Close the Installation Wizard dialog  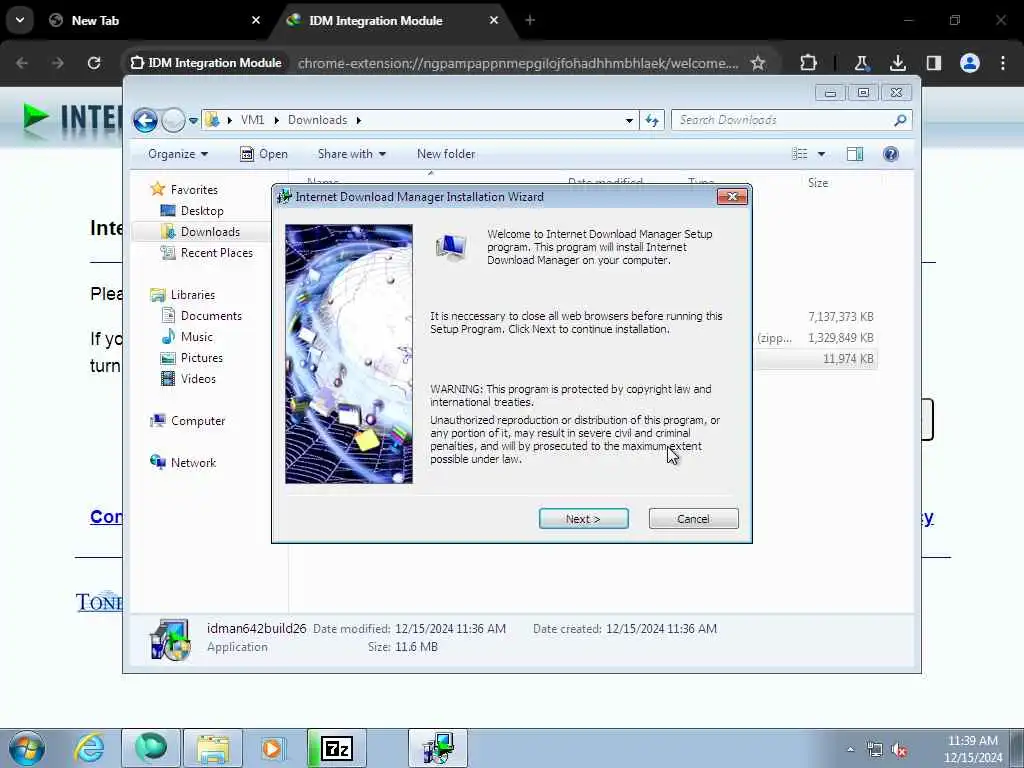[731, 197]
